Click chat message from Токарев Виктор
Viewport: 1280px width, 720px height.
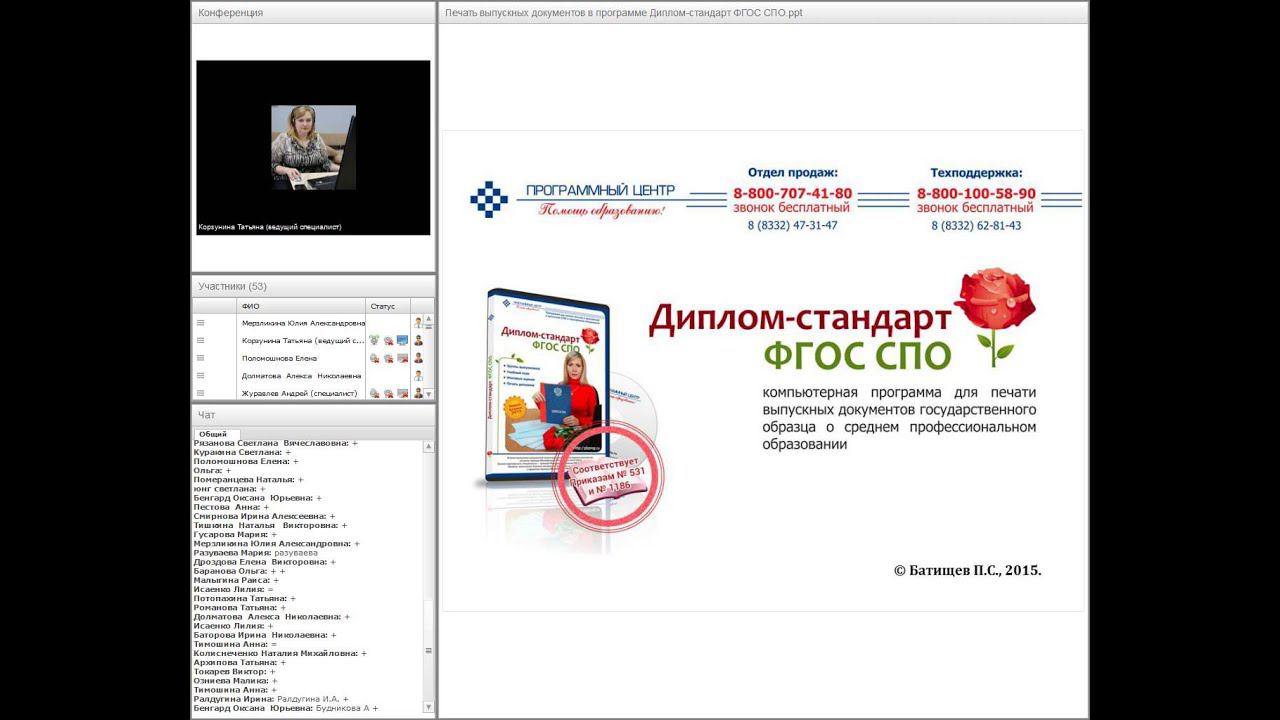coord(233,671)
